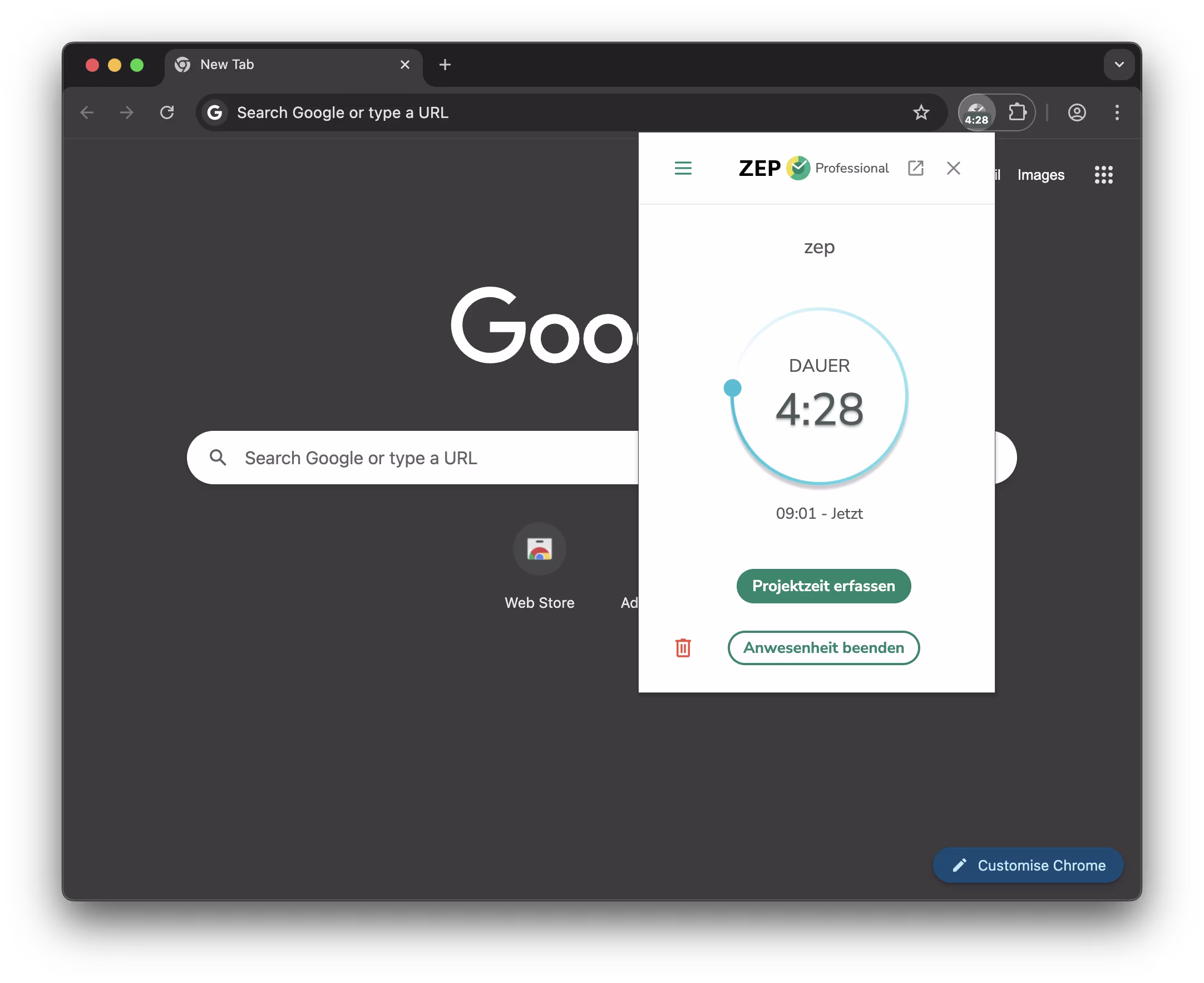This screenshot has height=983, width=1204.
Task: Click Projektzeit erfassen button
Action: pyautogui.click(x=823, y=586)
